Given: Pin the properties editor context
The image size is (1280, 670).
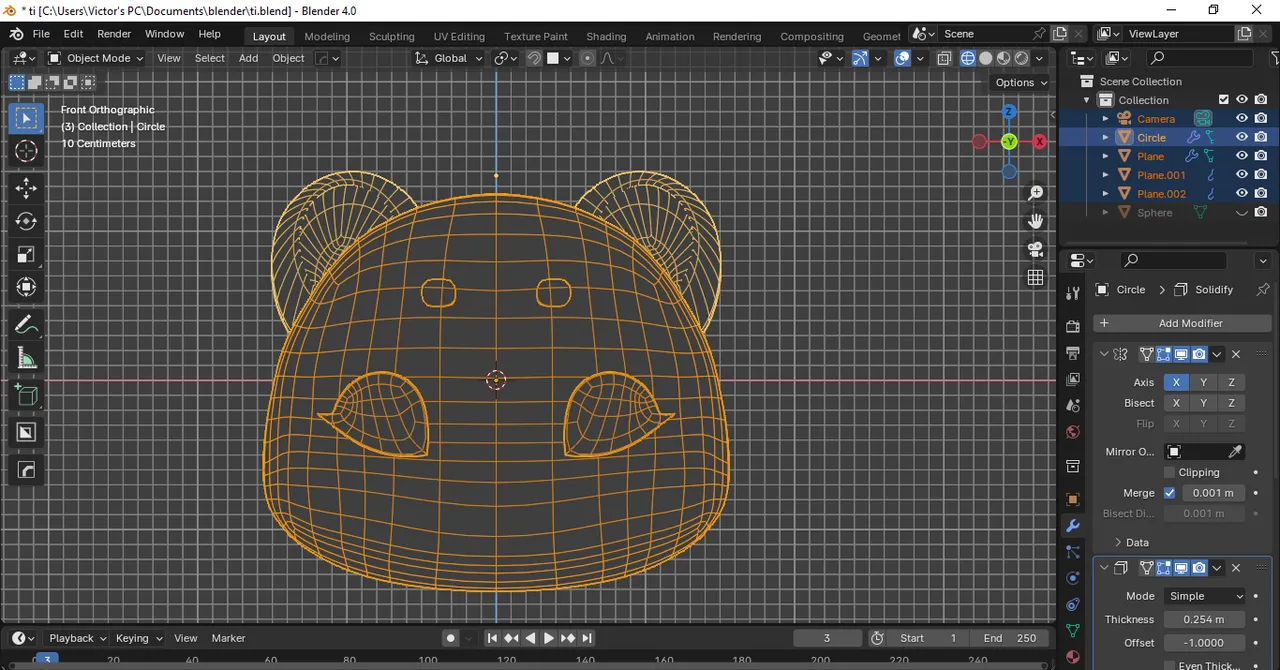Looking at the screenshot, I should pos(1262,290).
